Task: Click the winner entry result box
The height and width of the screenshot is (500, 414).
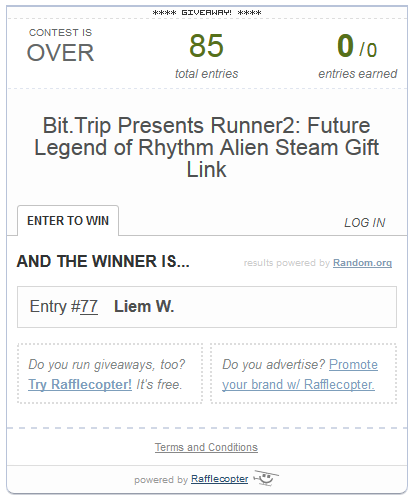Action: tap(207, 307)
